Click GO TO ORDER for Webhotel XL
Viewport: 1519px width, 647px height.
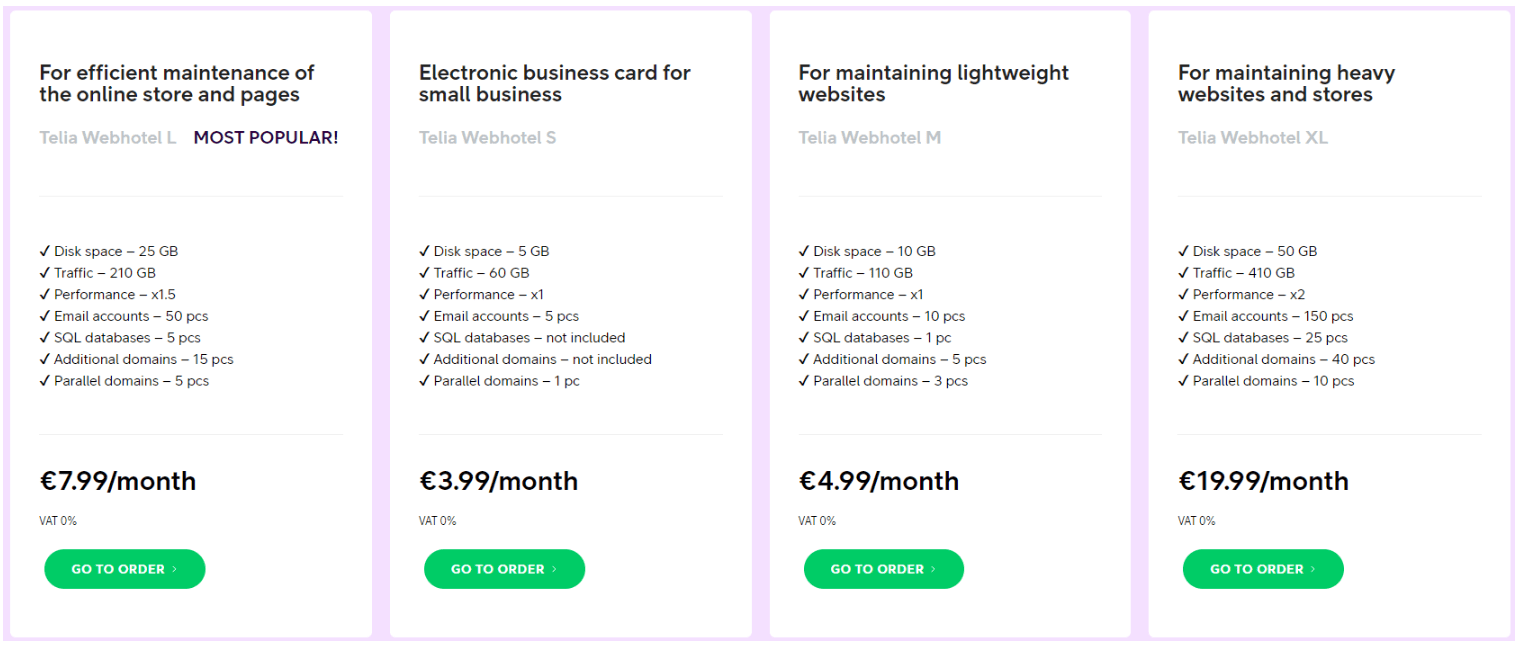point(1263,569)
